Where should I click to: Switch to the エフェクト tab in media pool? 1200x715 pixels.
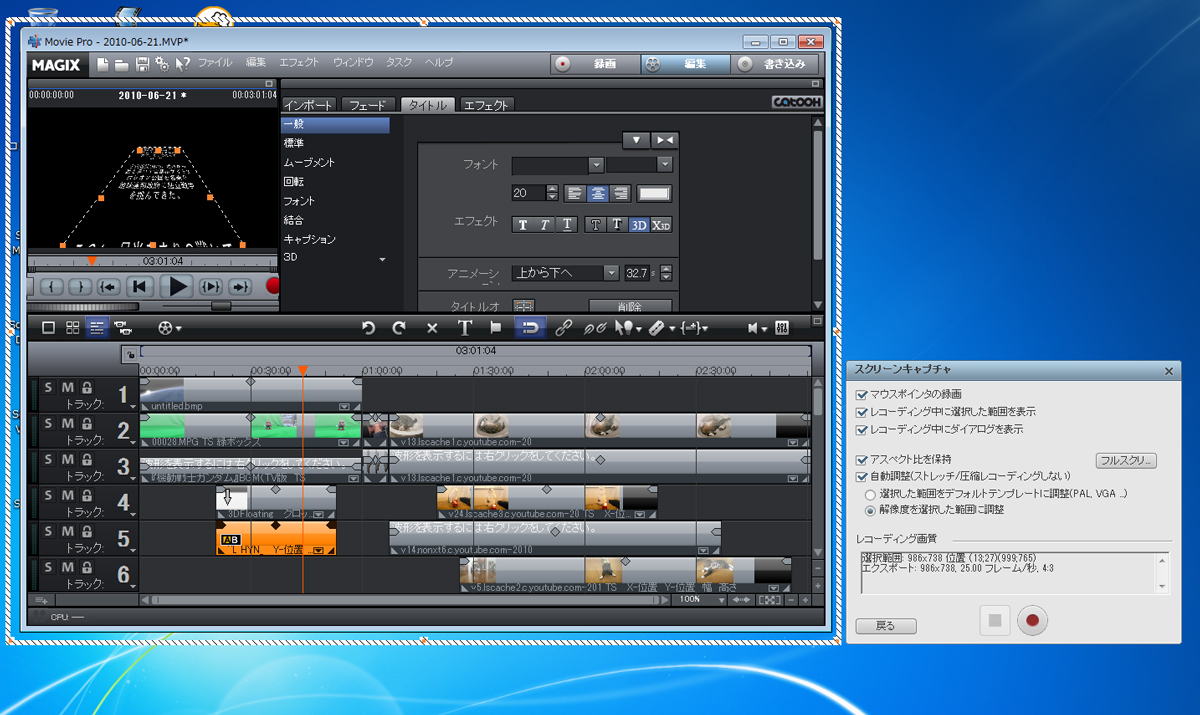[x=486, y=105]
